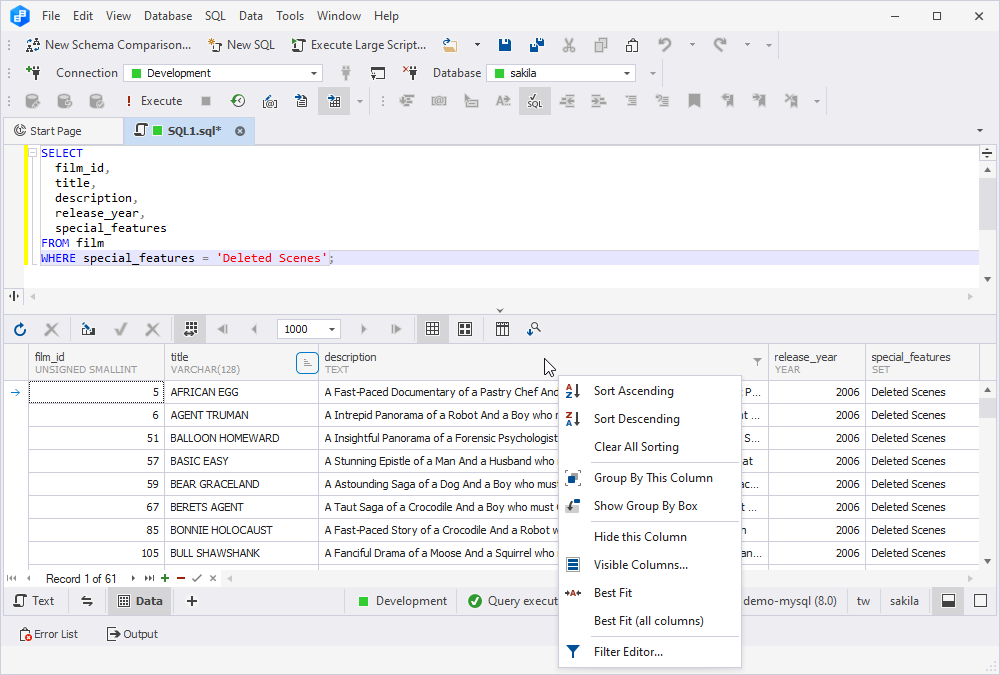Click the stop execution square icon
Screen dimensions: 1000x675
coord(205,101)
